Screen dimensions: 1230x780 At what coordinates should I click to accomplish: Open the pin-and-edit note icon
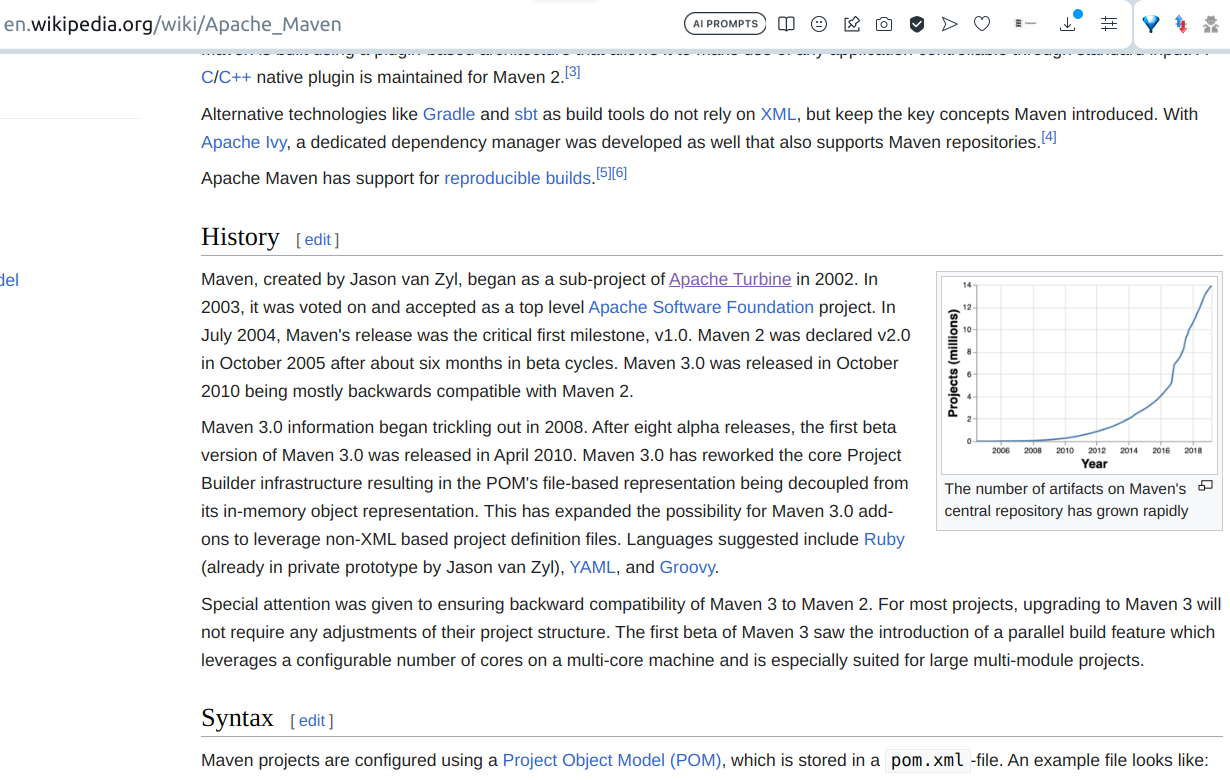852,24
